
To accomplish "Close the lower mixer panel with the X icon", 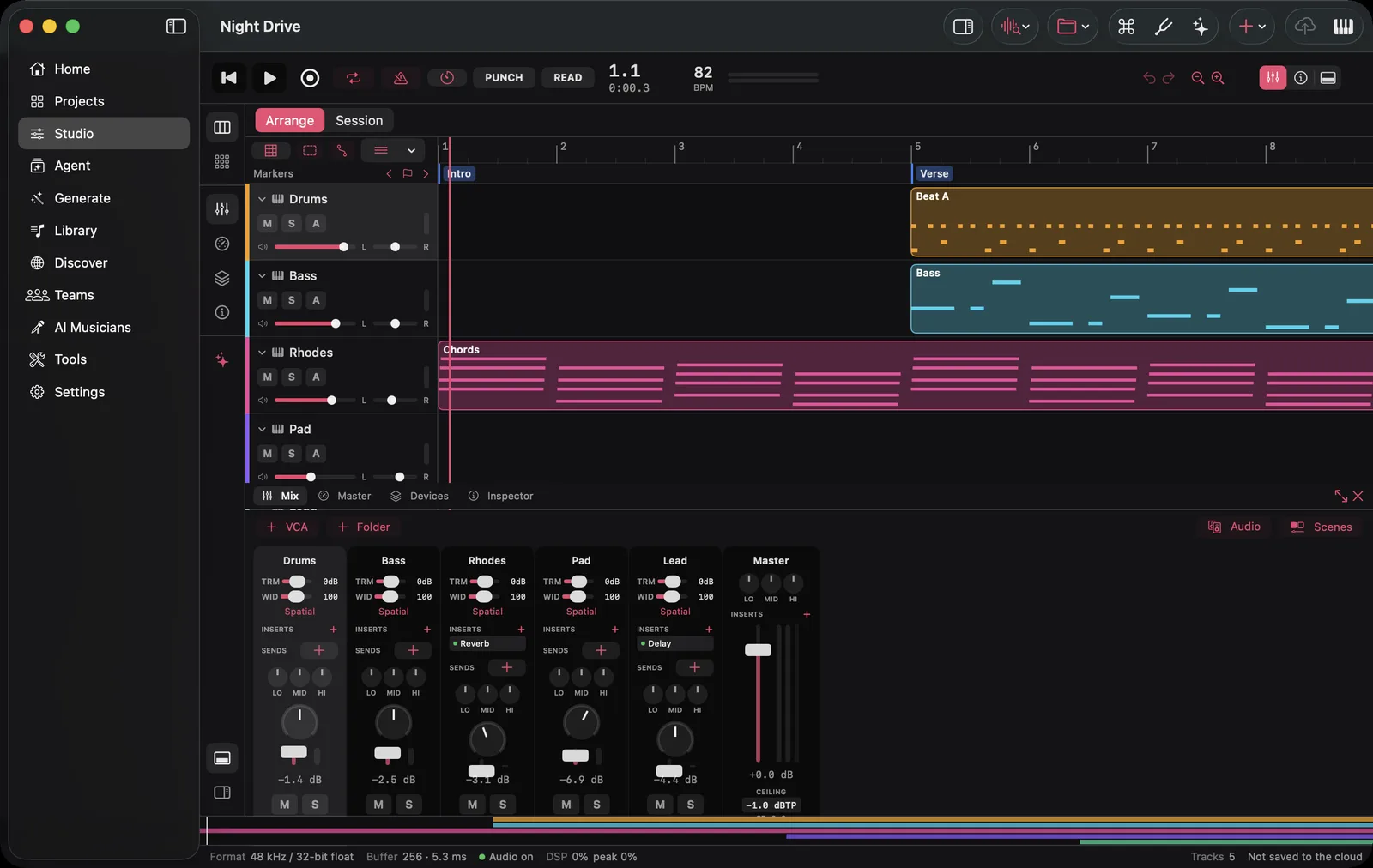I will (x=1358, y=497).
